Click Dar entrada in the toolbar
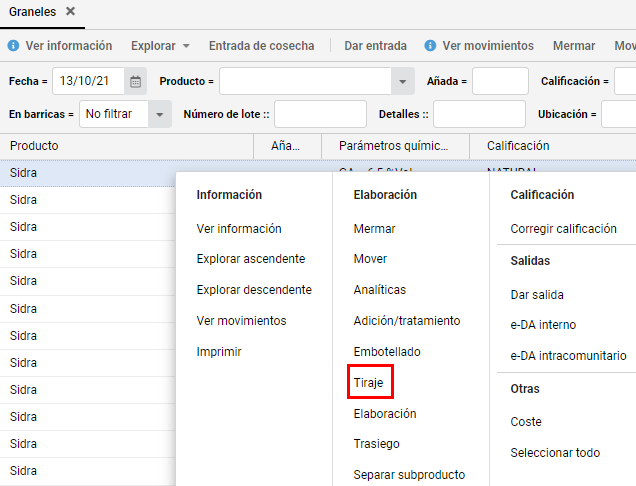Screen dimensions: 636x486 coord(375,46)
